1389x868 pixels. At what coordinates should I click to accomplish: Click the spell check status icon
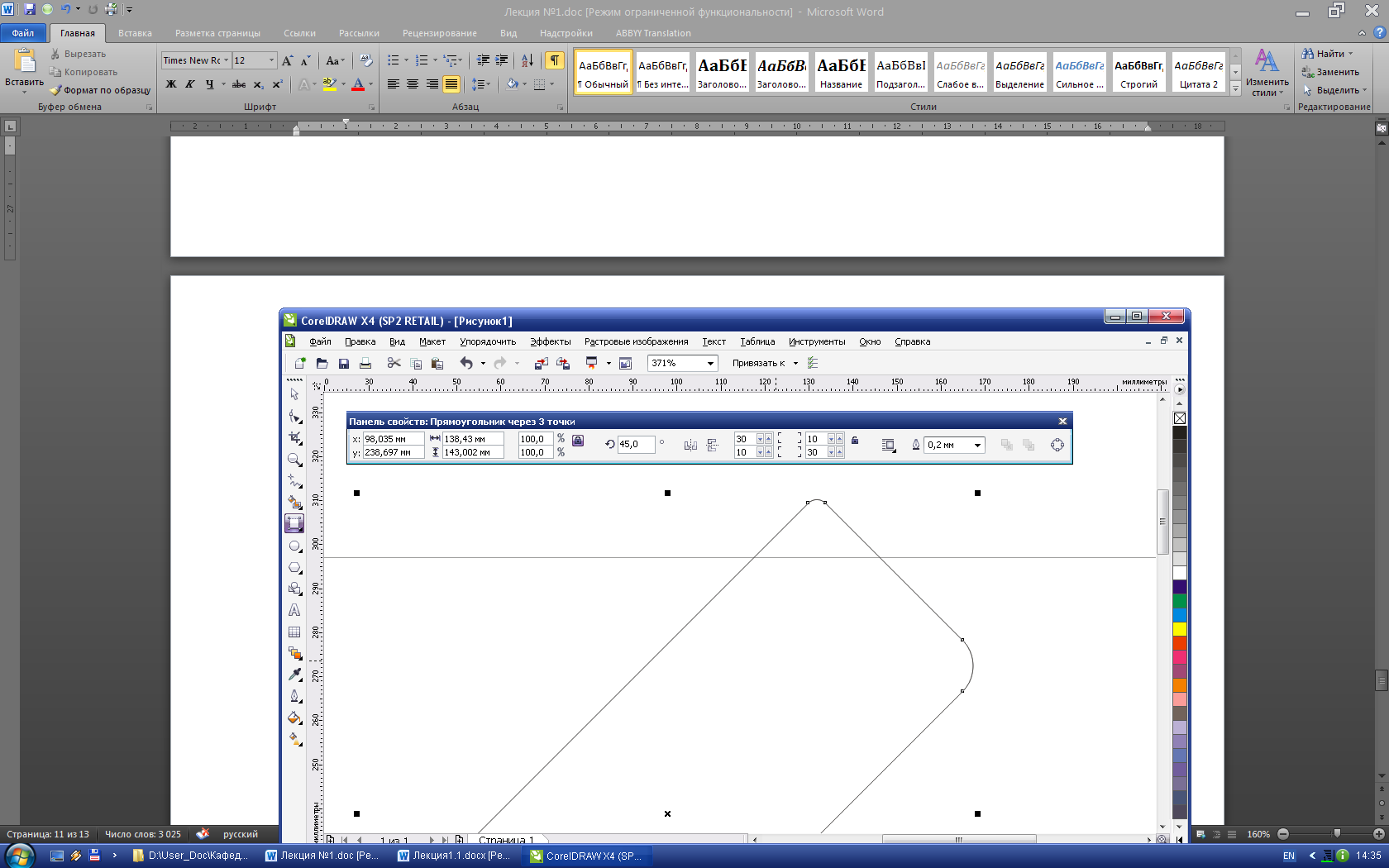[x=203, y=834]
